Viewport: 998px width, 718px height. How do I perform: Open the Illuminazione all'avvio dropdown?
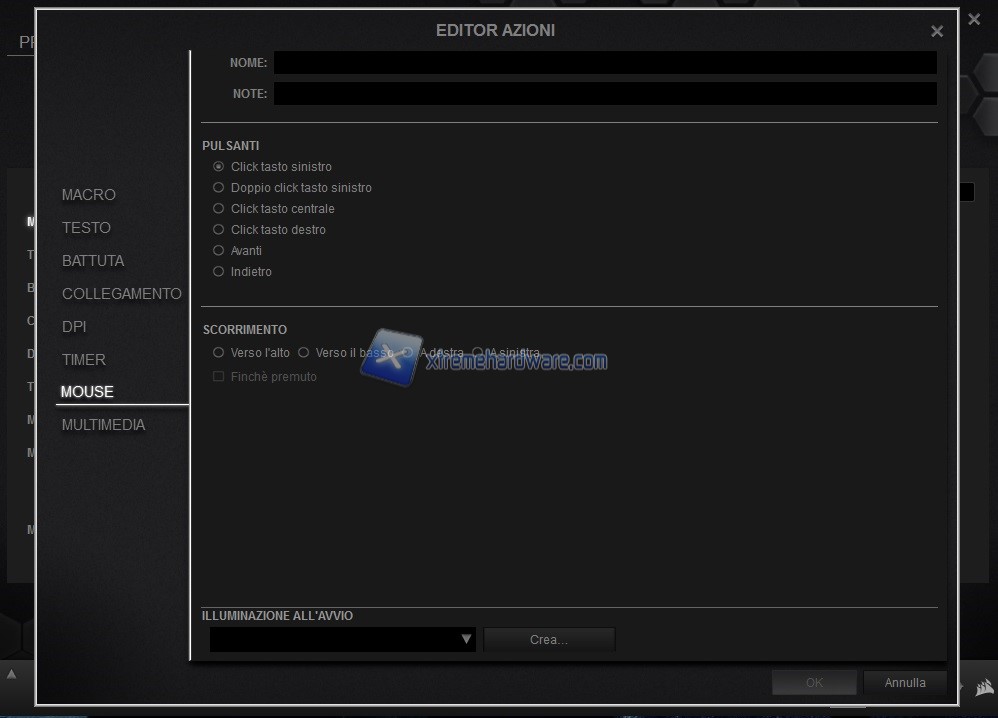[342, 640]
